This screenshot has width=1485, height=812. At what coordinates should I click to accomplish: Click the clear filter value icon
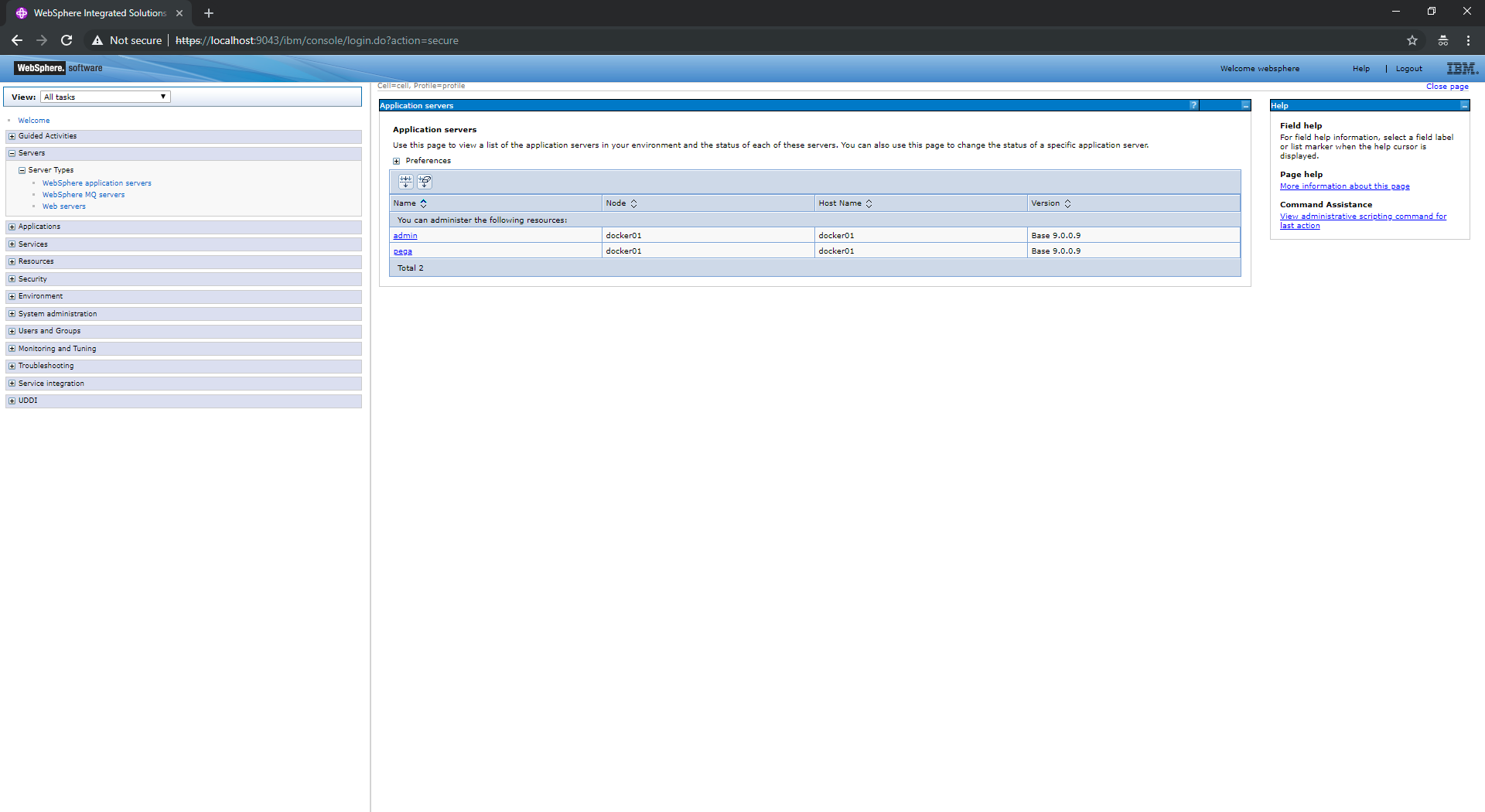coord(425,182)
